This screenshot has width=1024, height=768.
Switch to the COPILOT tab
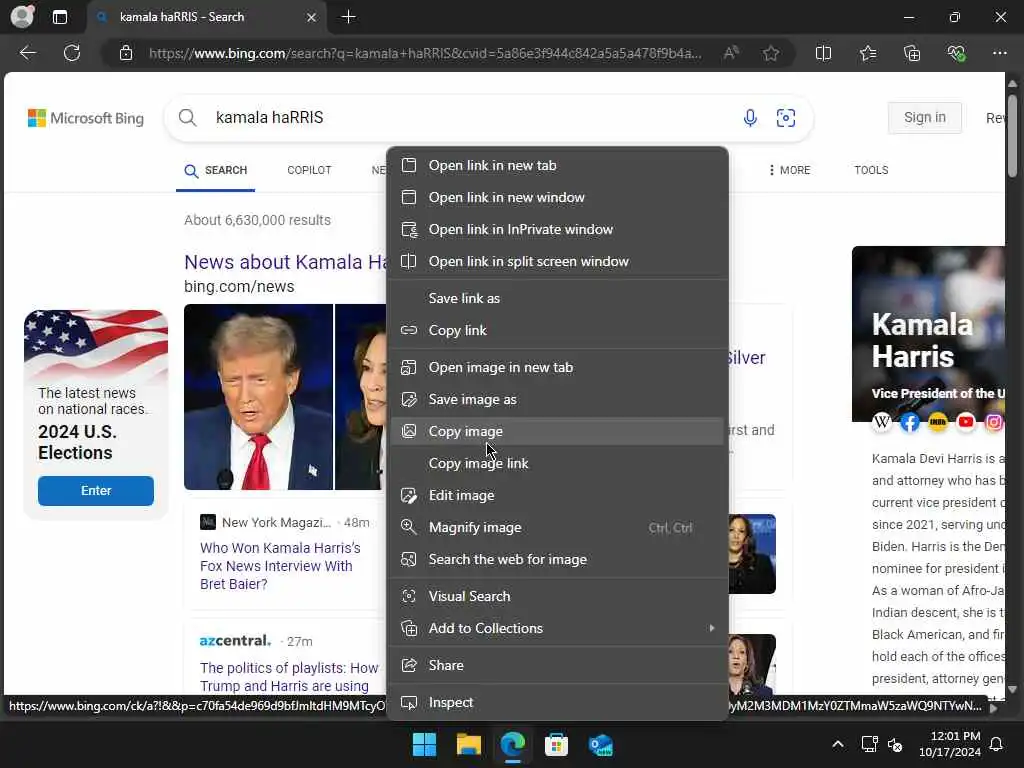(x=309, y=170)
